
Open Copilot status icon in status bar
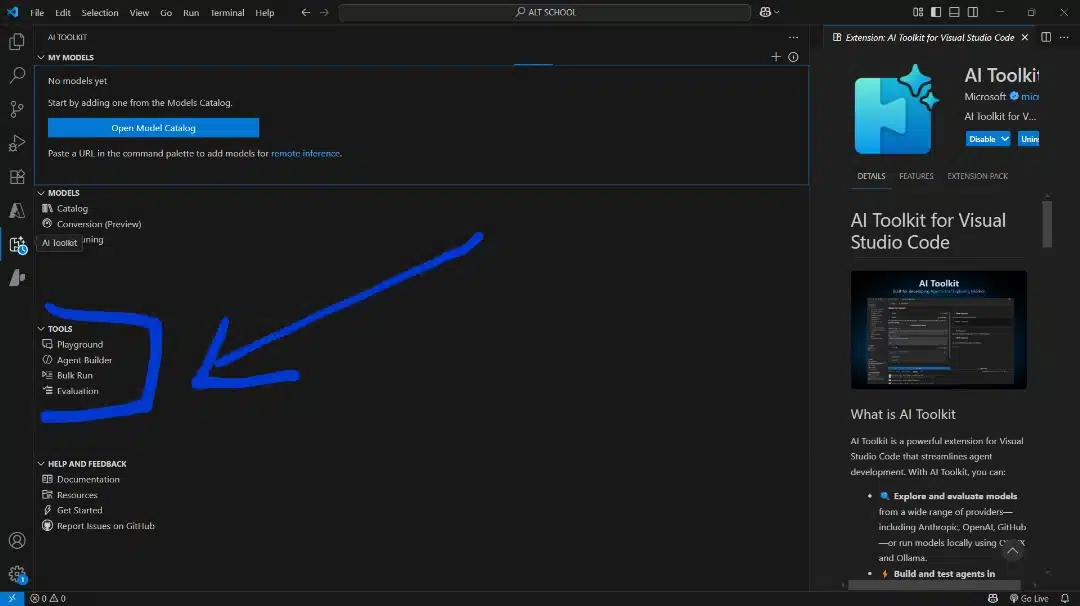pyautogui.click(x=993, y=598)
